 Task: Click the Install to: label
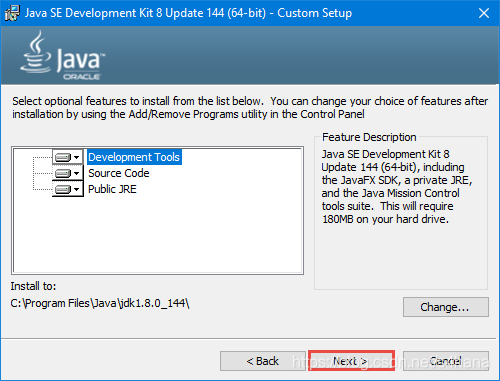(33, 286)
